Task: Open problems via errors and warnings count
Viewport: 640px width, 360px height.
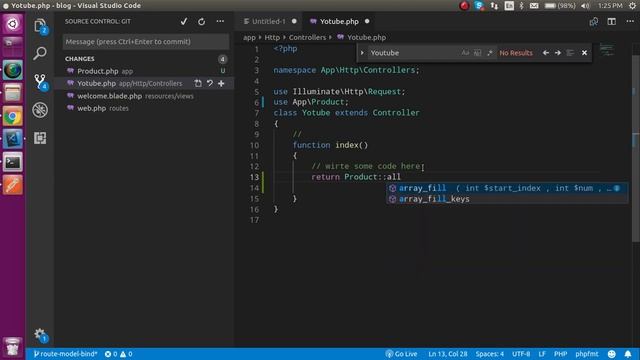Action: pos(118,354)
